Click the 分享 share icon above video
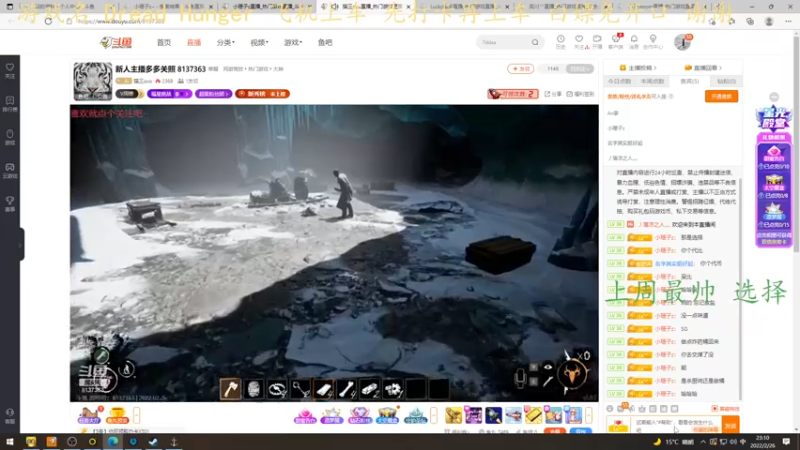Screen dimensions: 800x450 (x=554, y=94)
